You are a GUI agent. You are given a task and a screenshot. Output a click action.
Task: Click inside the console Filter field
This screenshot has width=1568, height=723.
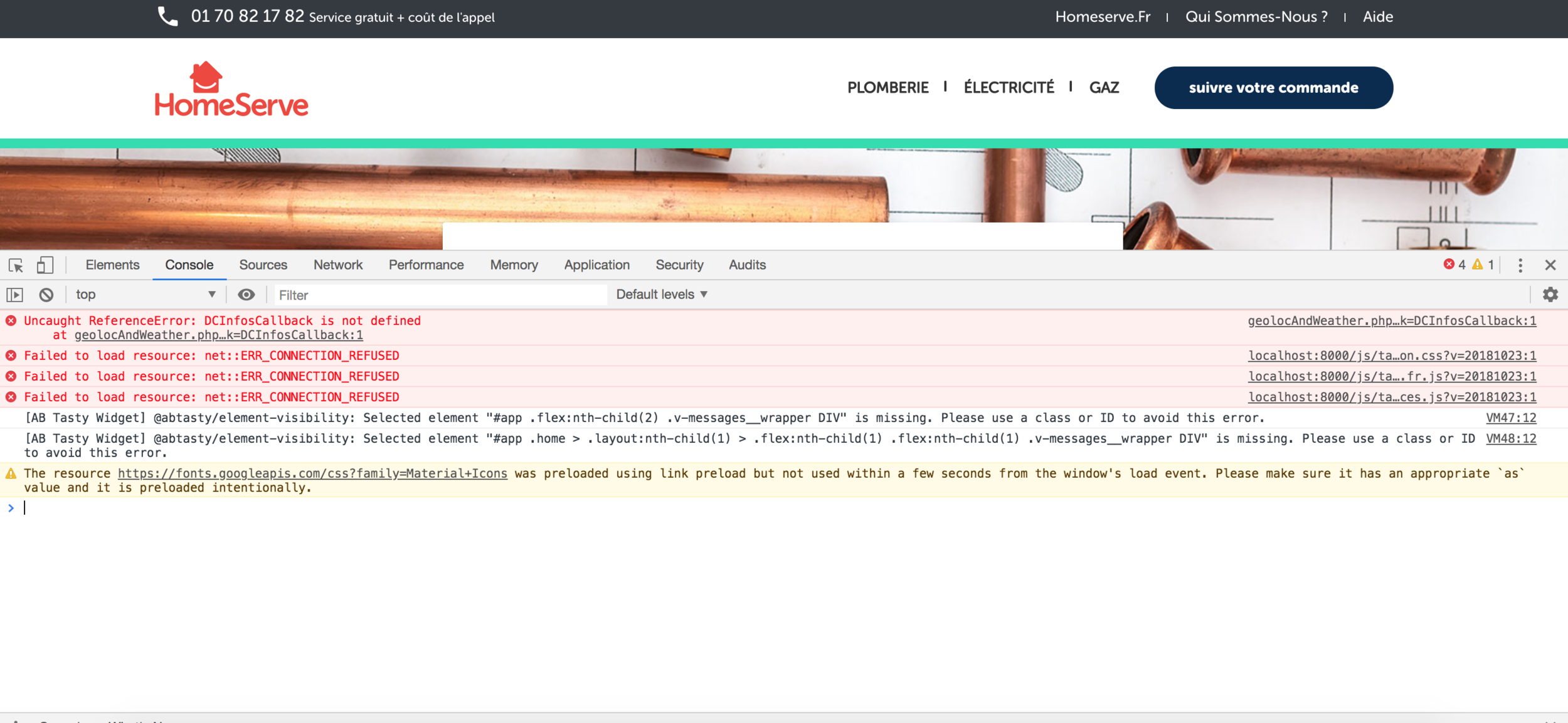pos(439,295)
